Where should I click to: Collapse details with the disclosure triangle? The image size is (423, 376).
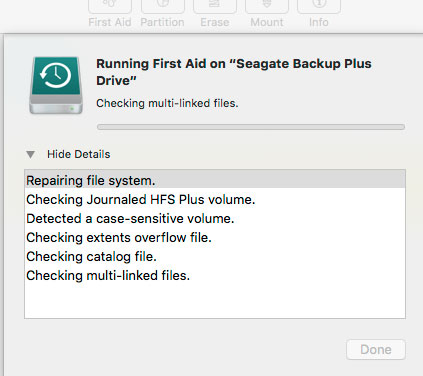[x=31, y=154]
